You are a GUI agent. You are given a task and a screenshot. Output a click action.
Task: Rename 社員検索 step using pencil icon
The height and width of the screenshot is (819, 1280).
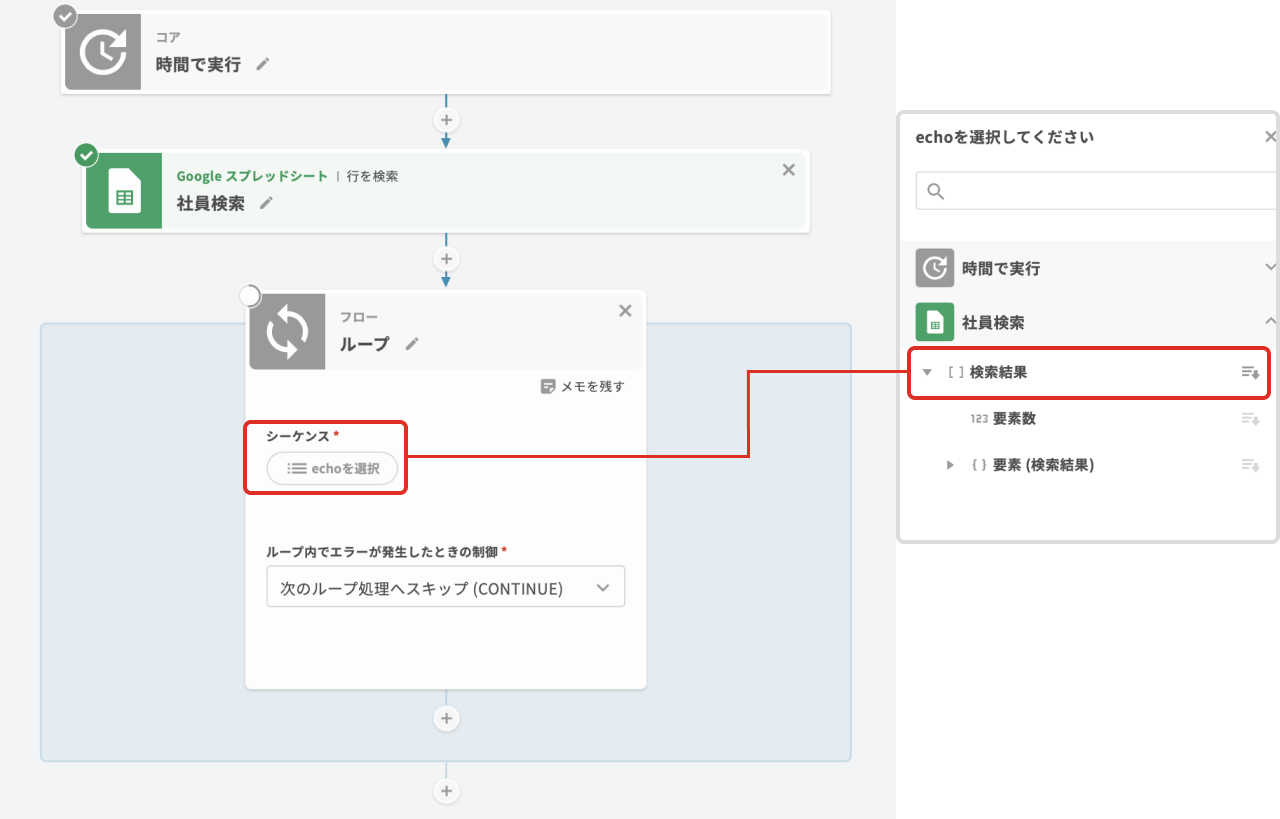[x=266, y=203]
